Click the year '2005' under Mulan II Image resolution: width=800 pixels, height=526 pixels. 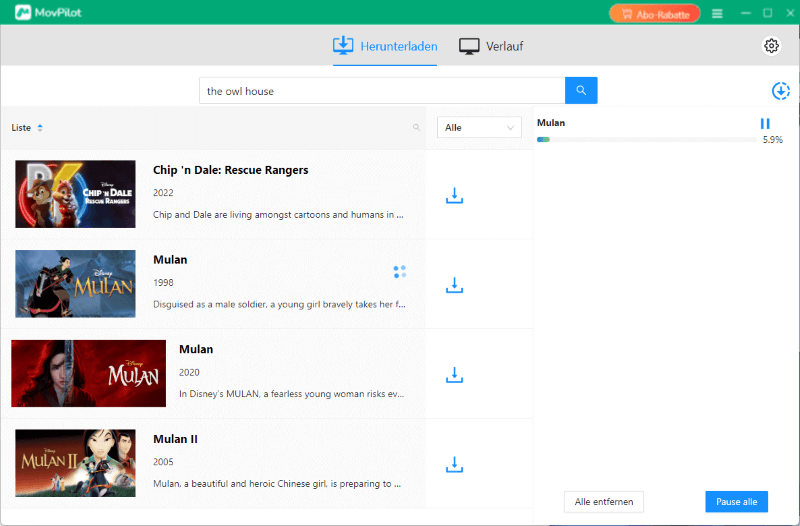163,462
